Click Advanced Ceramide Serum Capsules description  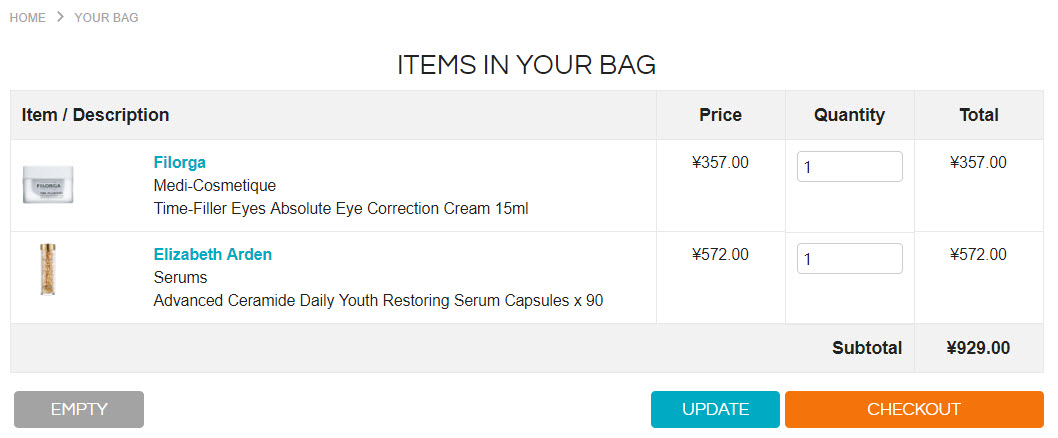click(x=379, y=300)
